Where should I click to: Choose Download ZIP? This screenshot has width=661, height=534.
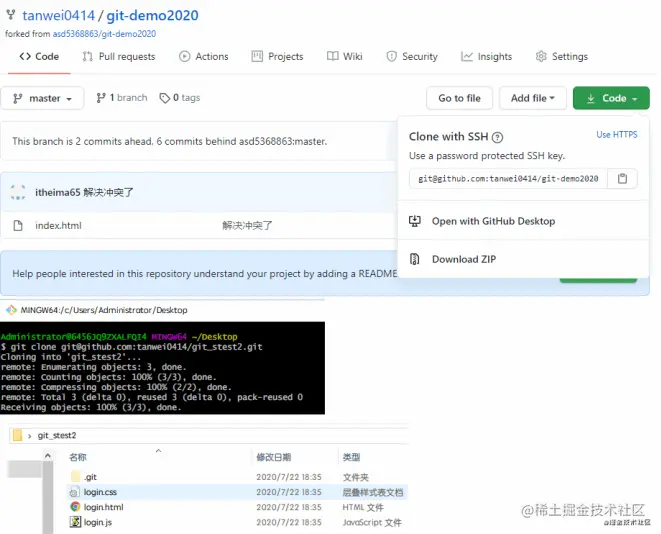tap(464, 259)
